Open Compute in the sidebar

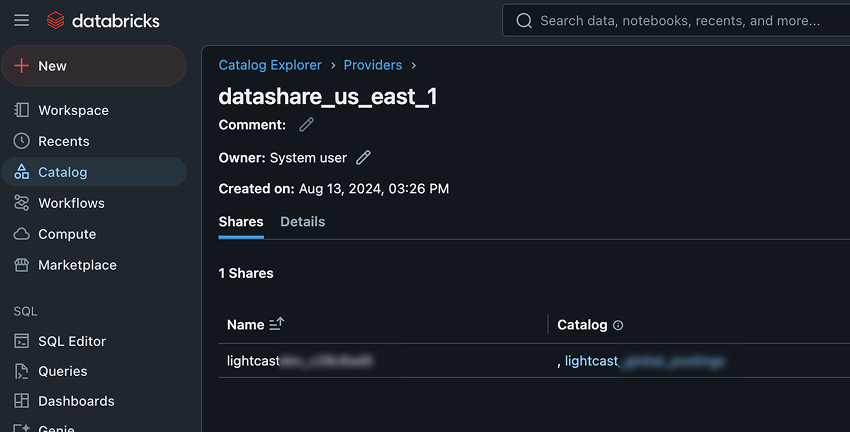pos(94,234)
